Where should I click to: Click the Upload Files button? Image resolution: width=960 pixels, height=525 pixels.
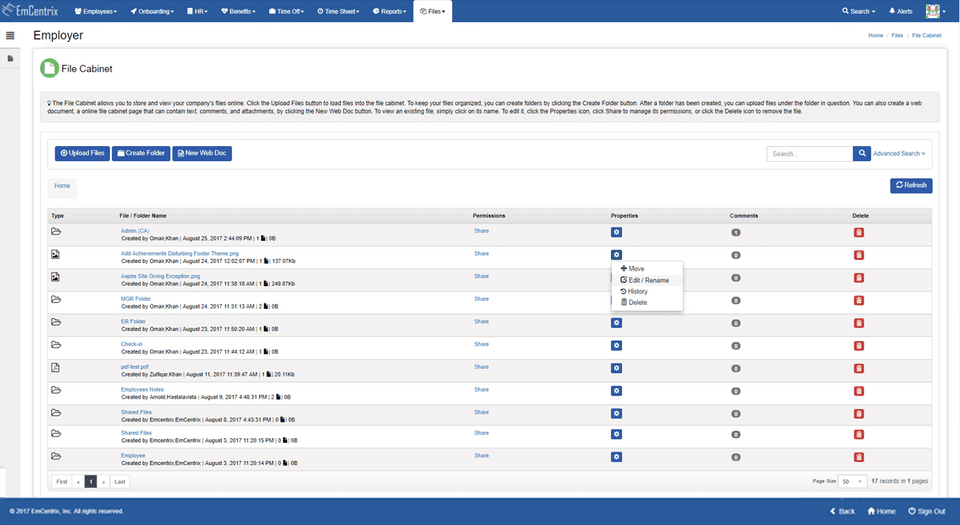pos(82,153)
